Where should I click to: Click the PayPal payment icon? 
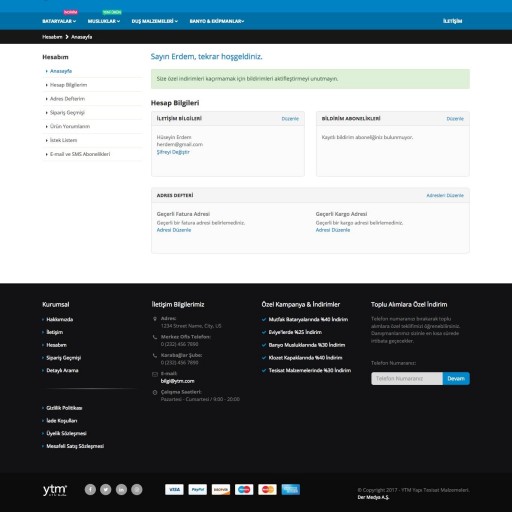[198, 489]
